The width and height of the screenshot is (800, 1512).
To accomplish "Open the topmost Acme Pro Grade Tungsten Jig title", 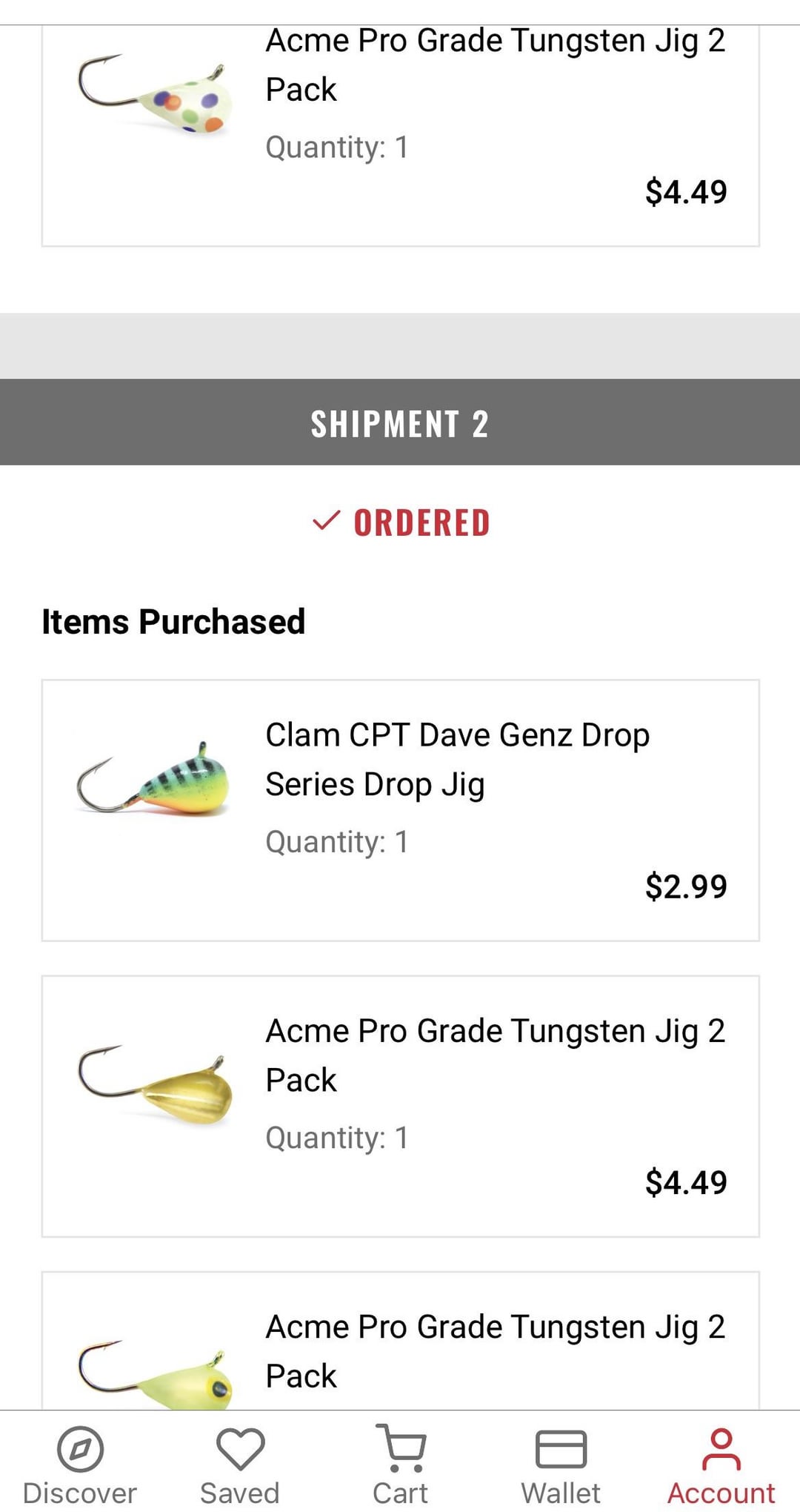I will (x=495, y=64).
